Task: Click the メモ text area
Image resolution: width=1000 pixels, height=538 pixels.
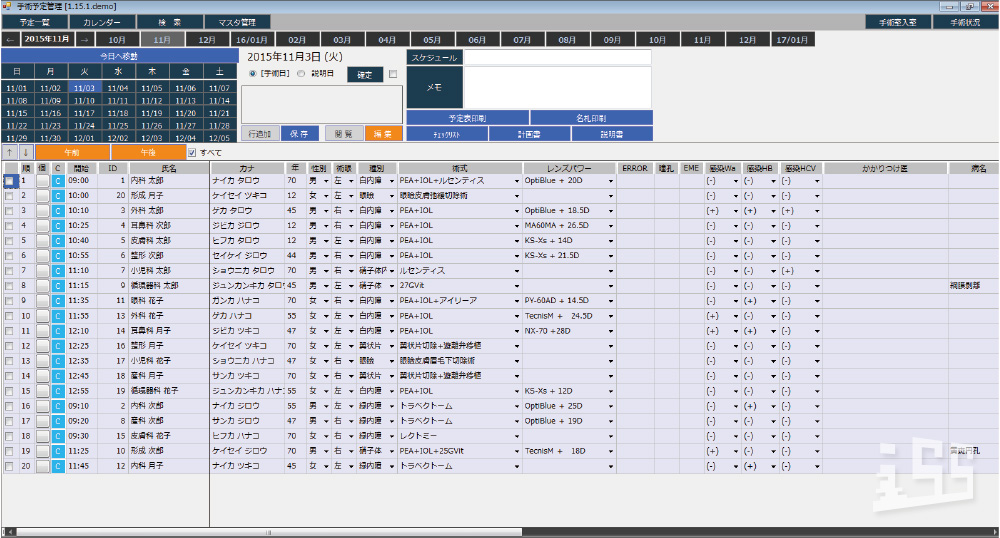Action: 557,87
